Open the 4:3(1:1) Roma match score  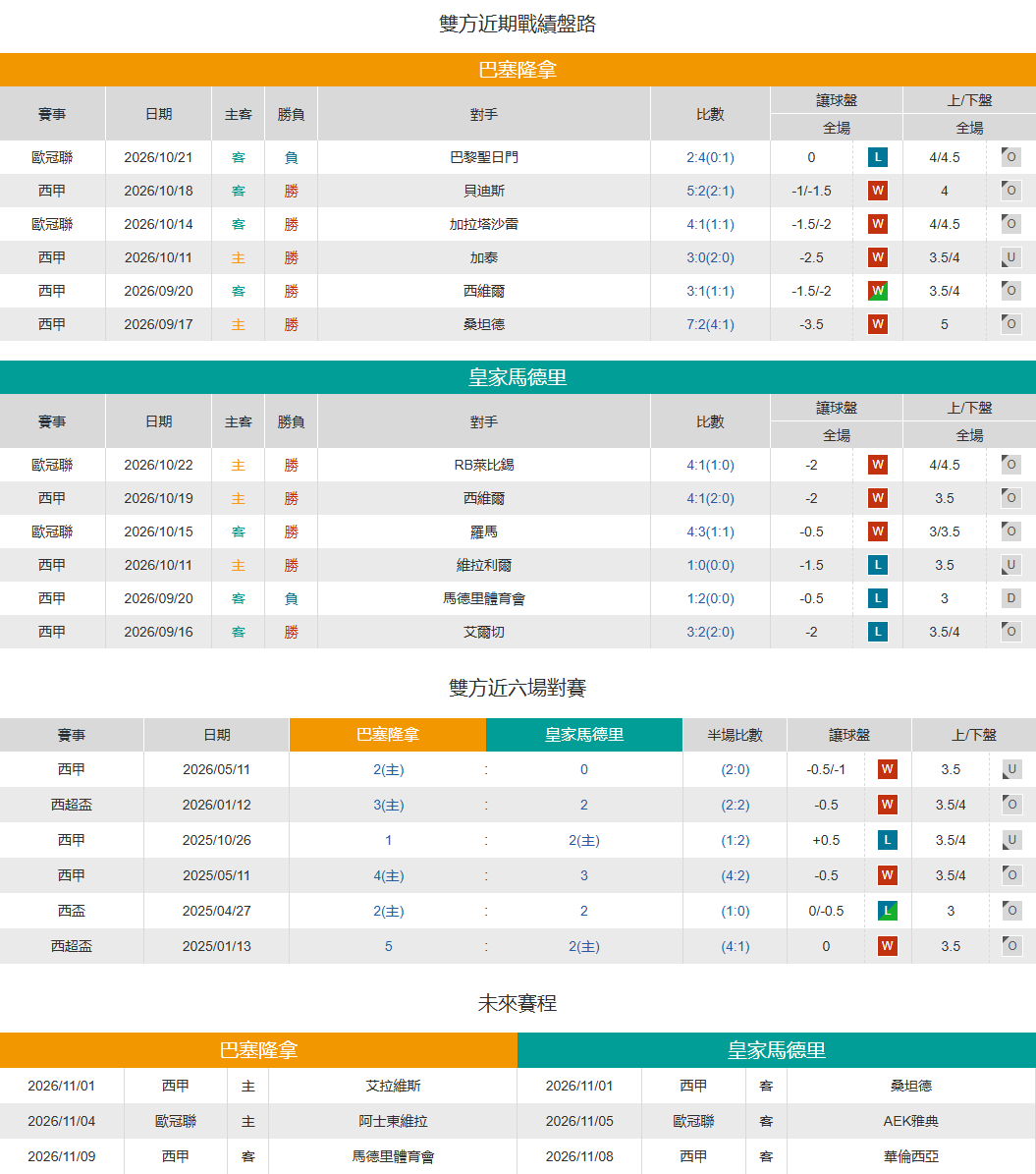click(x=710, y=531)
